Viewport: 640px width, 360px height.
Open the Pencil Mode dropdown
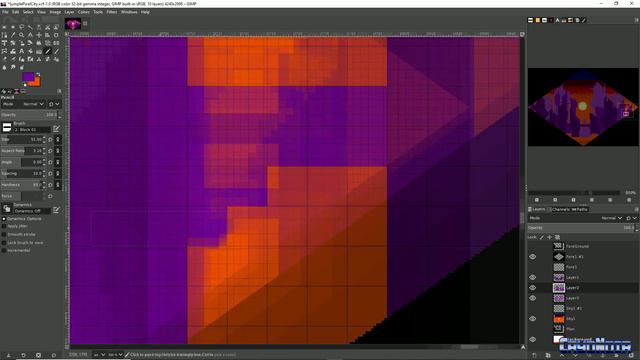pyautogui.click(x=23, y=104)
